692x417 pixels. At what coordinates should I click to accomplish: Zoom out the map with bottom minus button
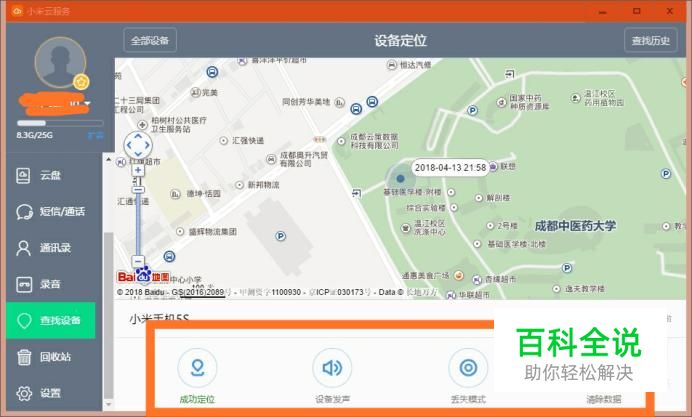point(138,261)
